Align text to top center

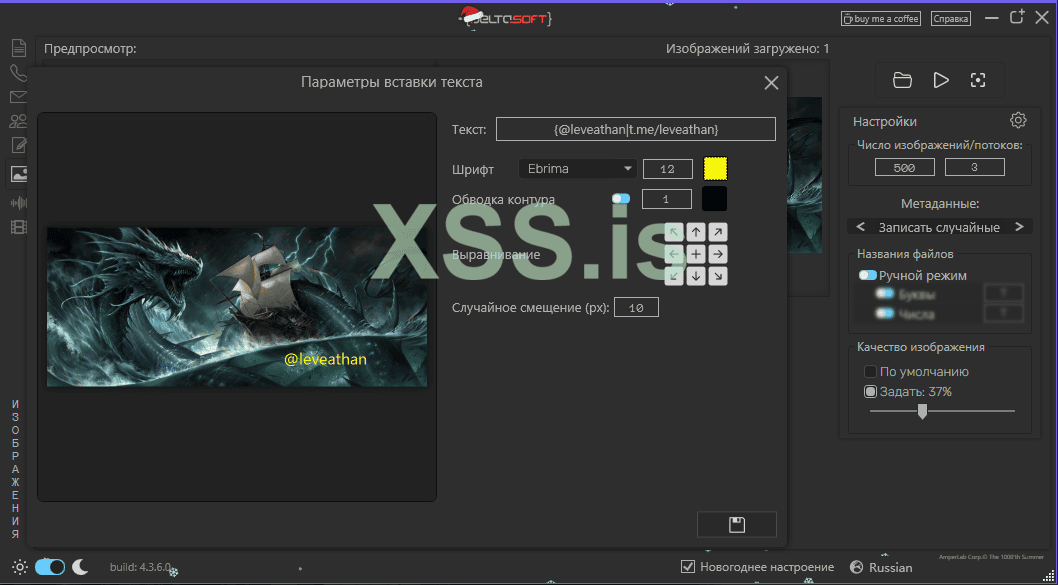696,232
